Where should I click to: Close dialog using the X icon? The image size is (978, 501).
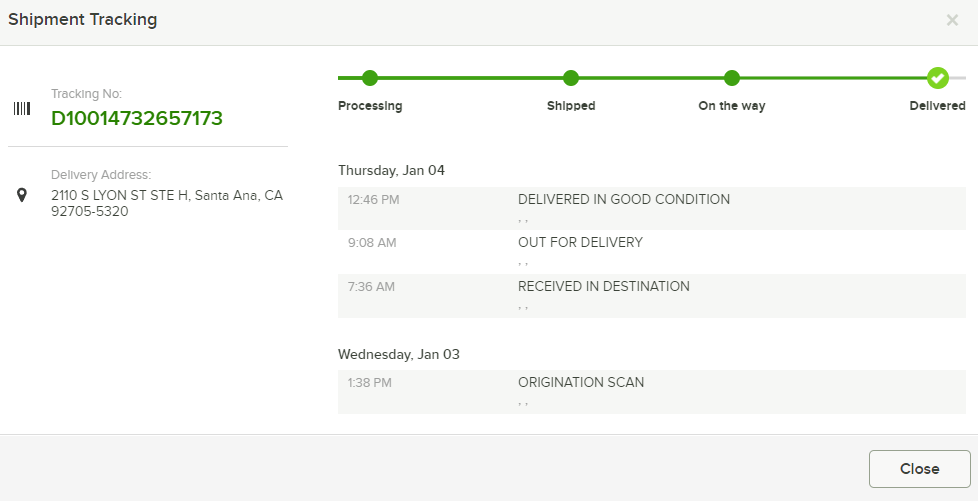pos(952,20)
